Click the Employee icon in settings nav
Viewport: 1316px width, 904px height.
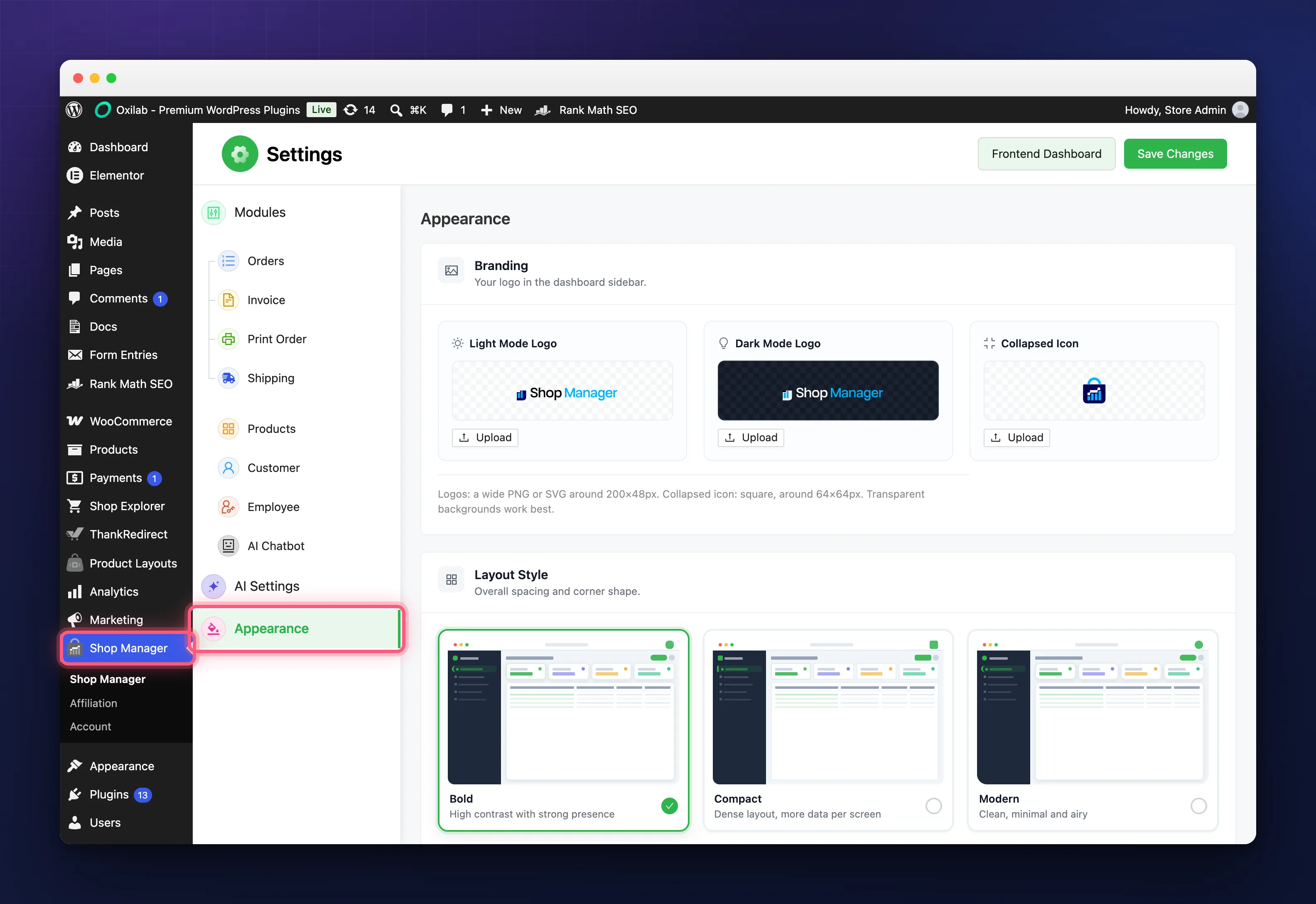[x=228, y=507]
